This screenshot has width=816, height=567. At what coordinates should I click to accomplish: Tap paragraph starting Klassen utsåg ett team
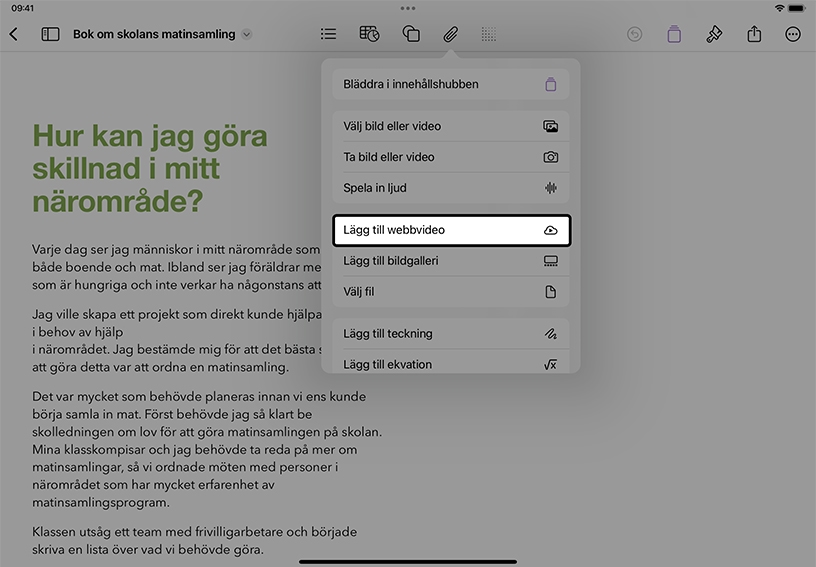tap(195, 540)
